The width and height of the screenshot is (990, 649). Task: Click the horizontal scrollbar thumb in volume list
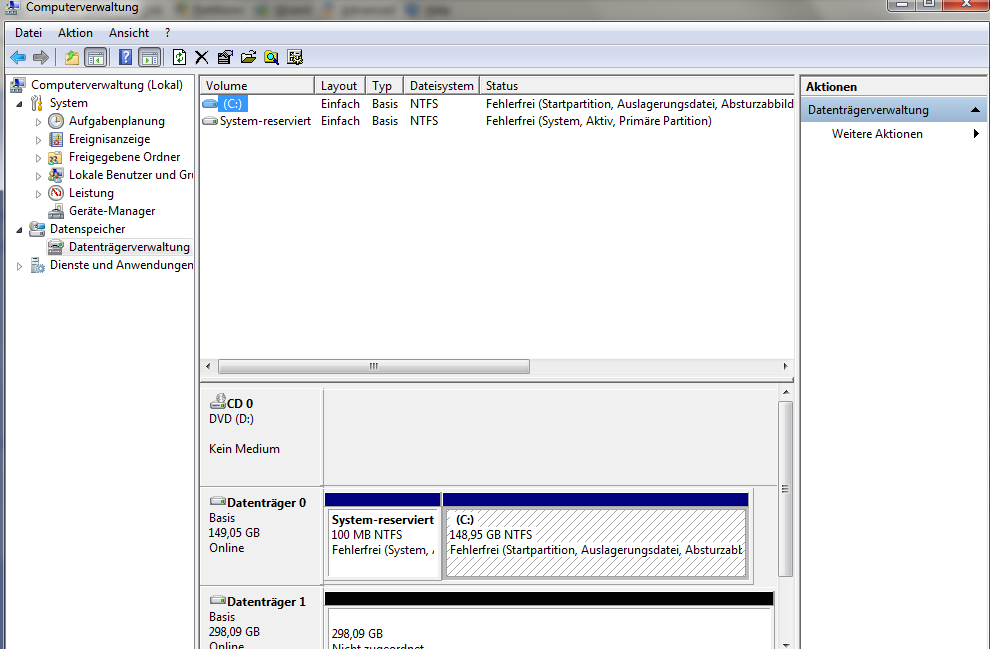coord(374,366)
